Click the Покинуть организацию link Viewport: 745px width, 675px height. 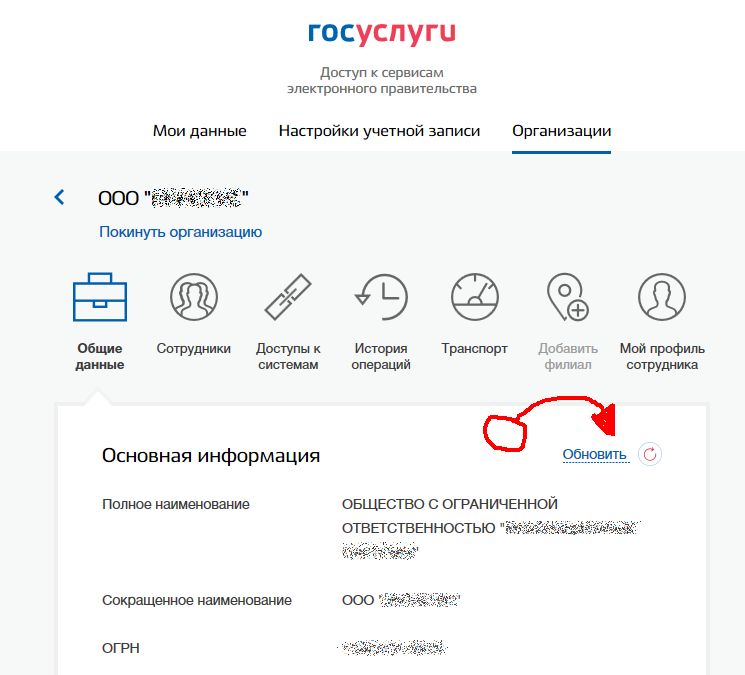click(x=181, y=232)
